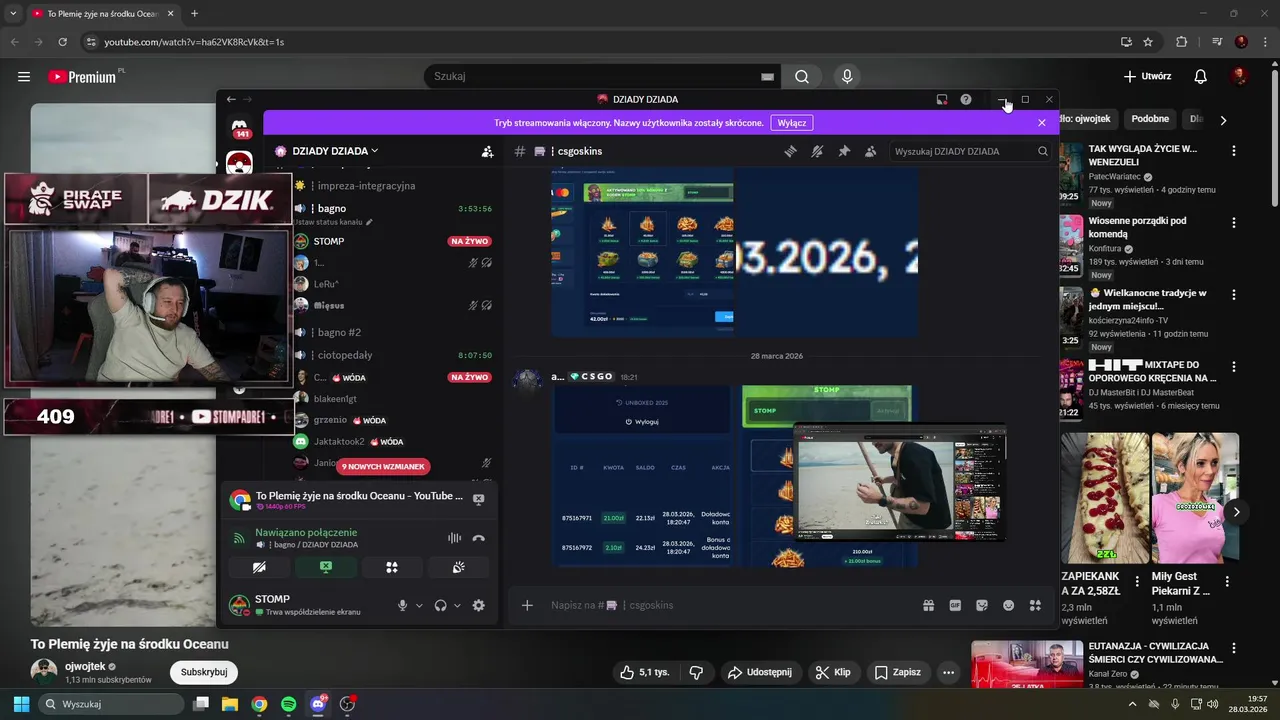
Task: Open Discord user settings gear
Action: click(x=478, y=605)
